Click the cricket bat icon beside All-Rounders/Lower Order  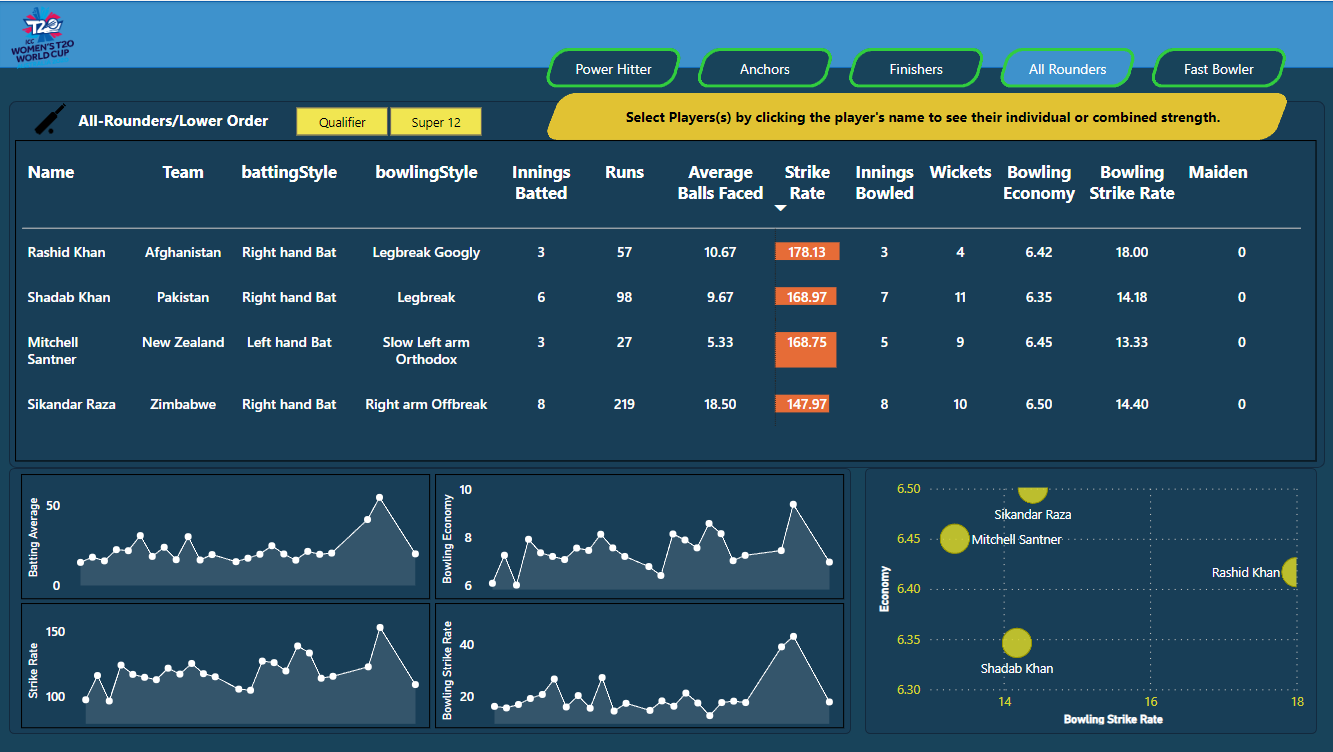click(50, 119)
